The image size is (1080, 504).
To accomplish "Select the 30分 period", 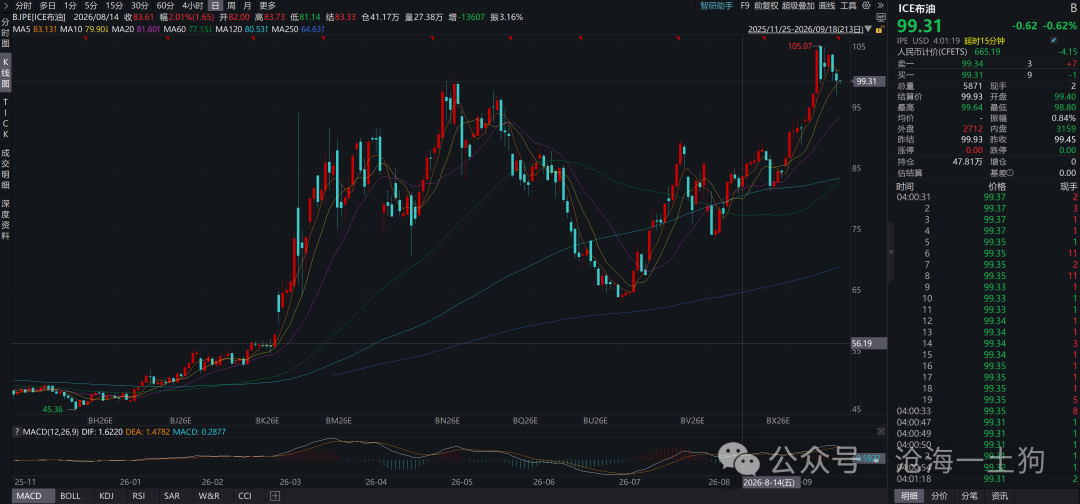I will point(139,5).
